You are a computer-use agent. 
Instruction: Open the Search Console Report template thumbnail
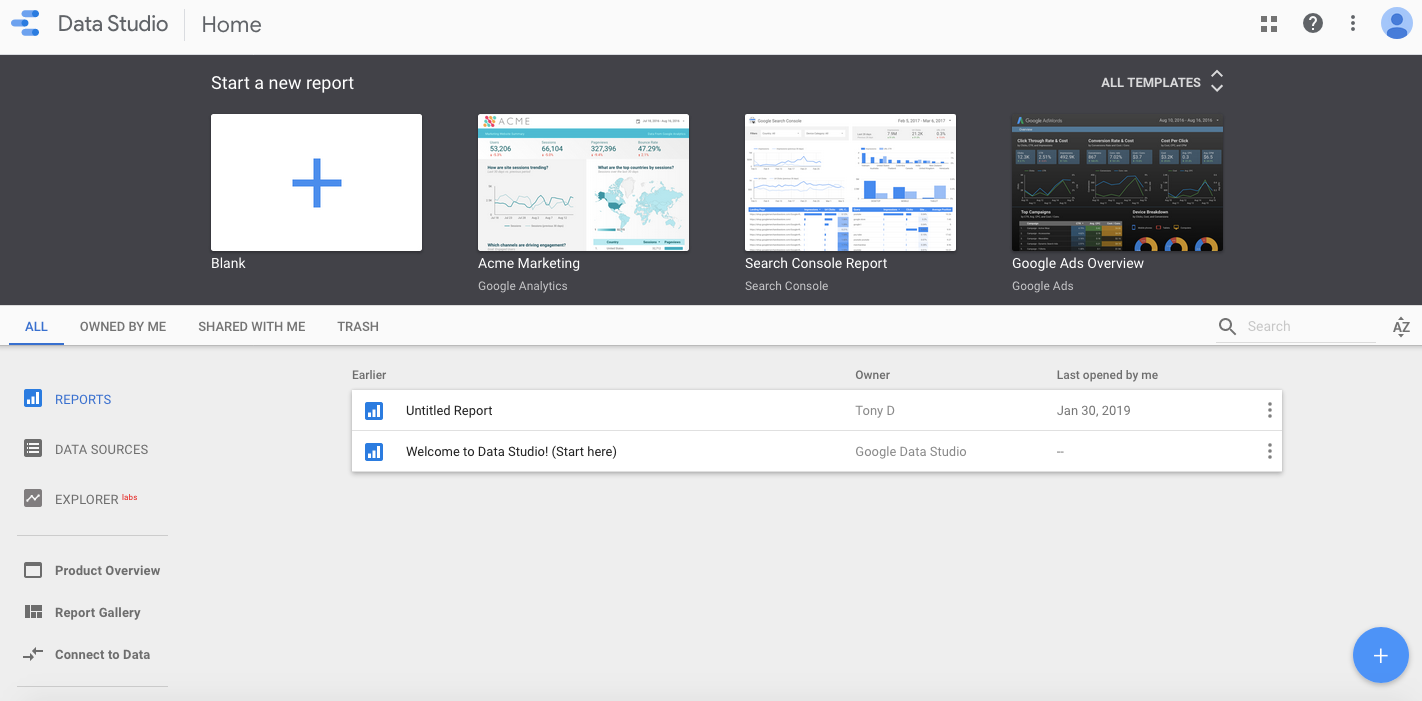[850, 182]
